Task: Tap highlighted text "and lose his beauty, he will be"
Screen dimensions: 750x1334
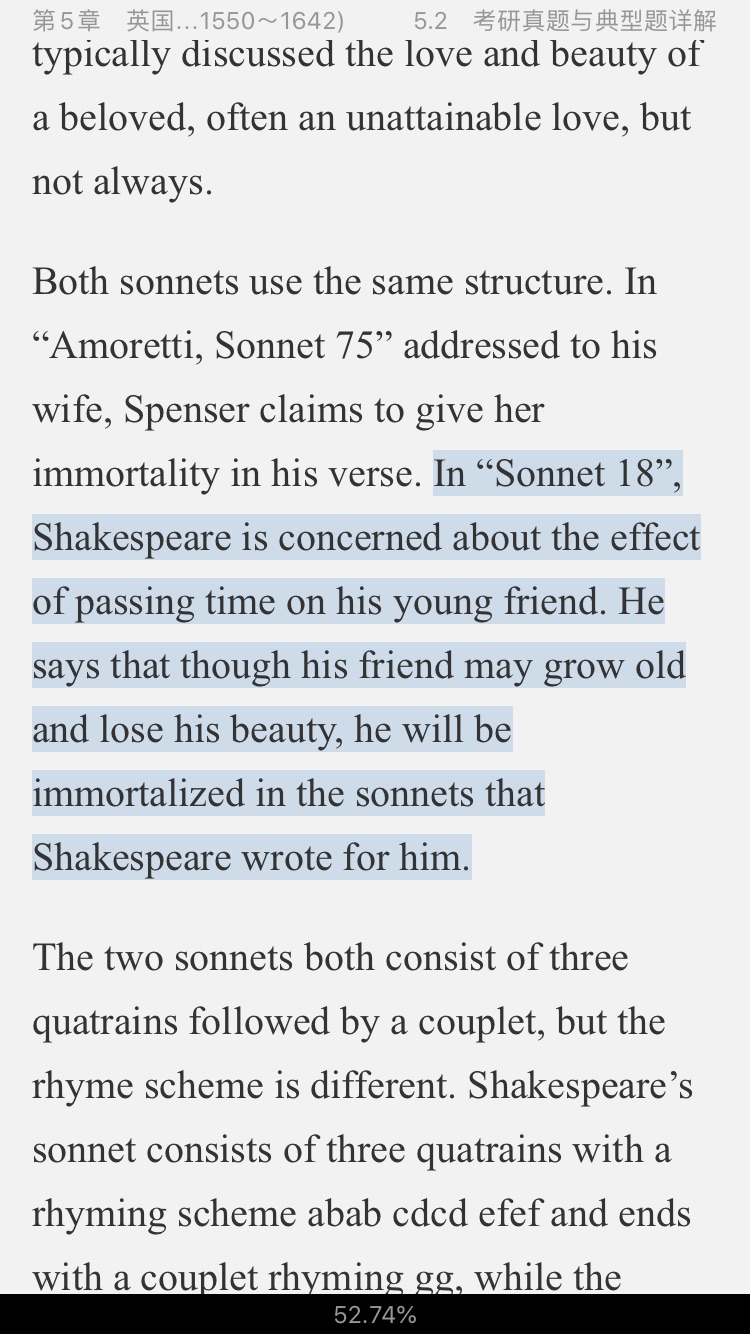Action: 272,730
